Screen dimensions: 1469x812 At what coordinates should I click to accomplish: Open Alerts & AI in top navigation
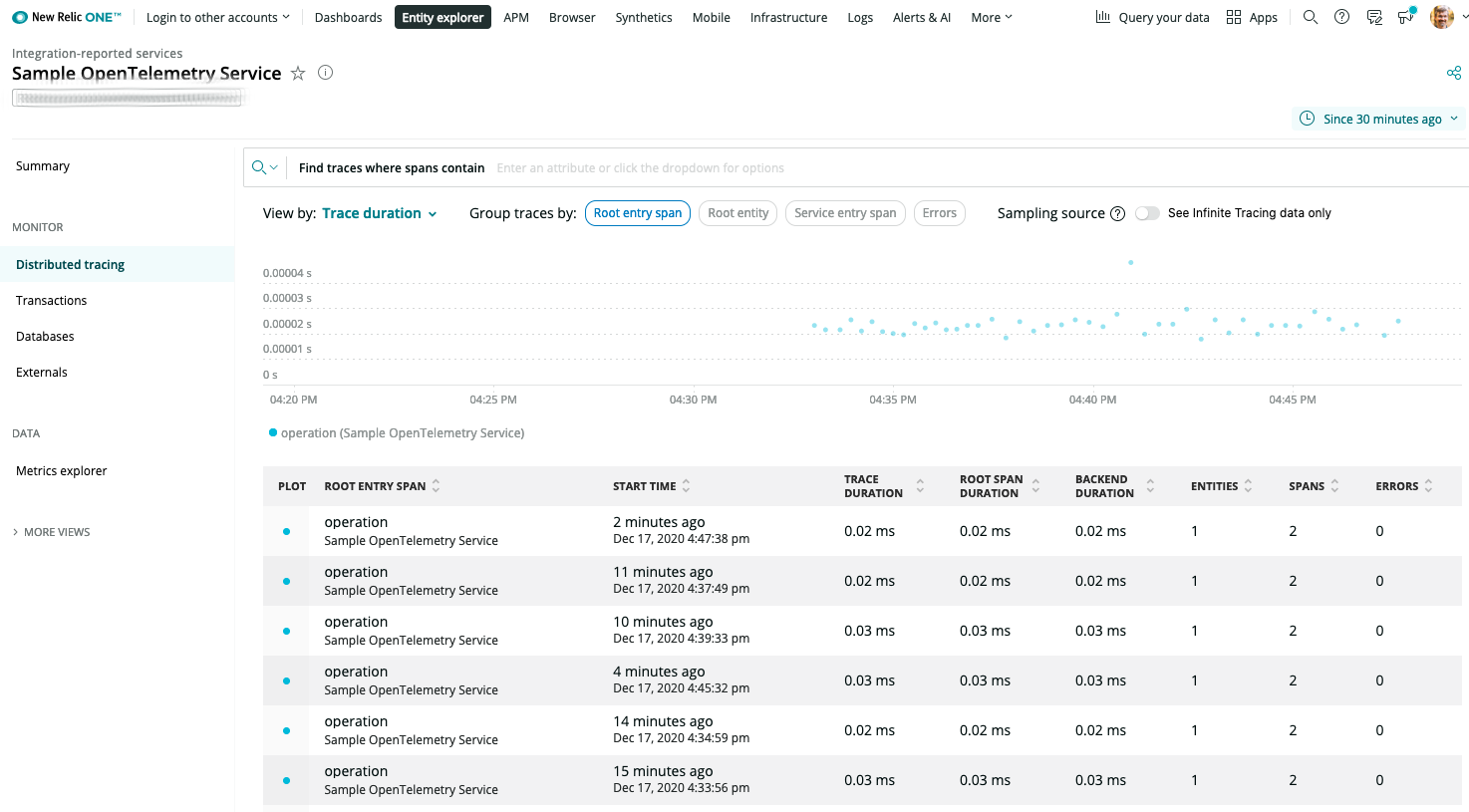[x=922, y=17]
